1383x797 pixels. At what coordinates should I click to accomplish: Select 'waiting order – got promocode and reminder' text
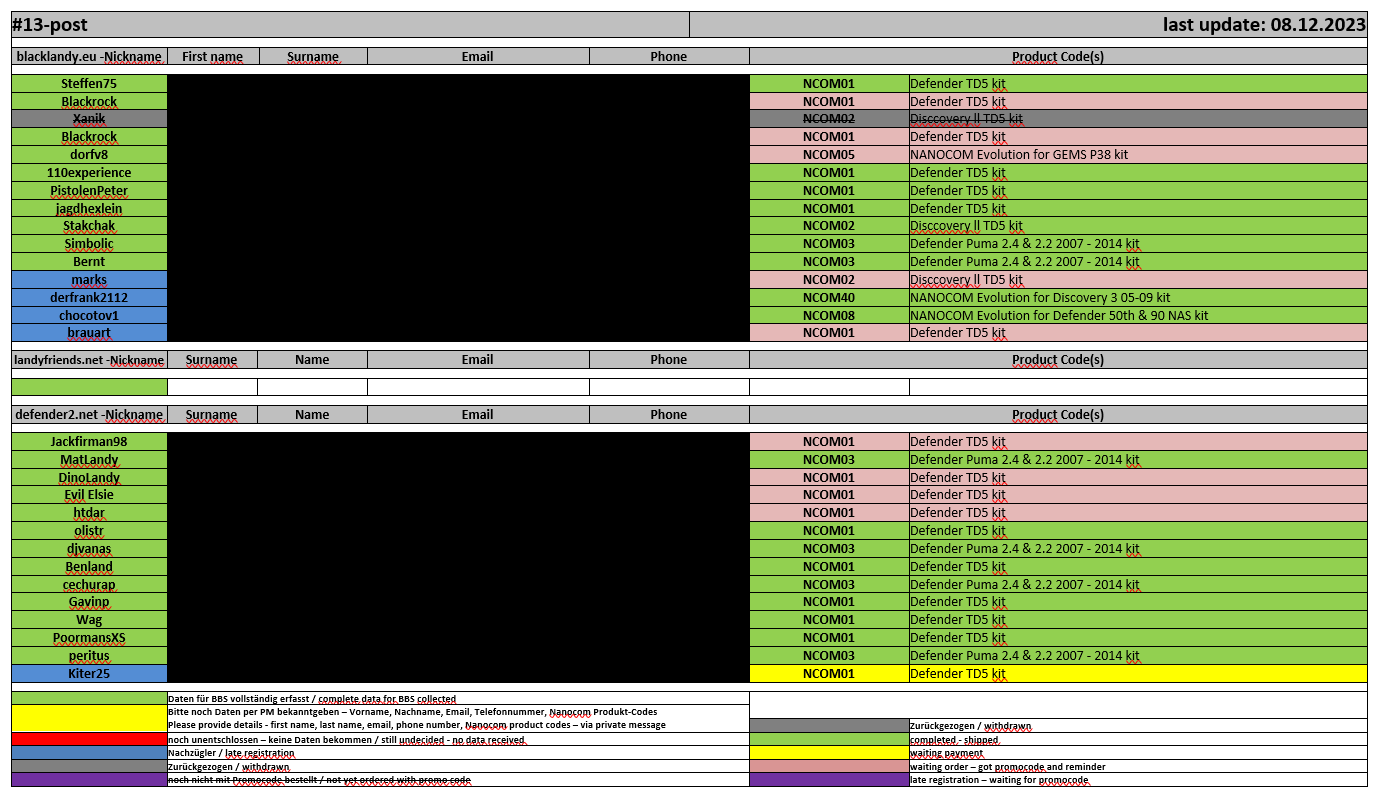click(x=1007, y=767)
